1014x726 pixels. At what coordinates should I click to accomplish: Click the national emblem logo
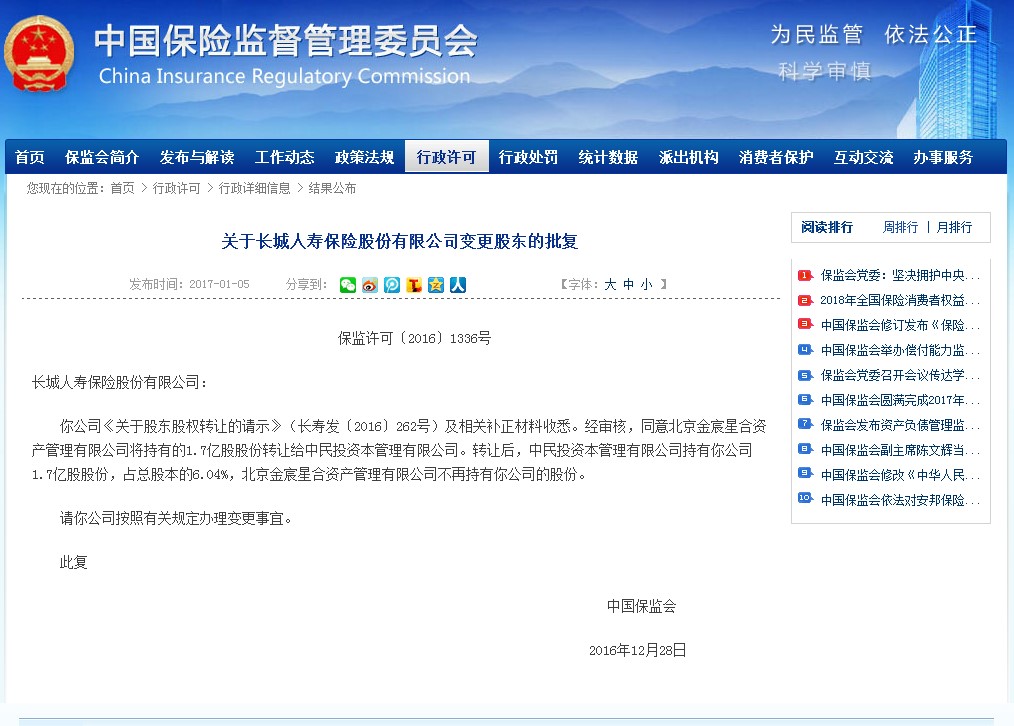tap(39, 54)
